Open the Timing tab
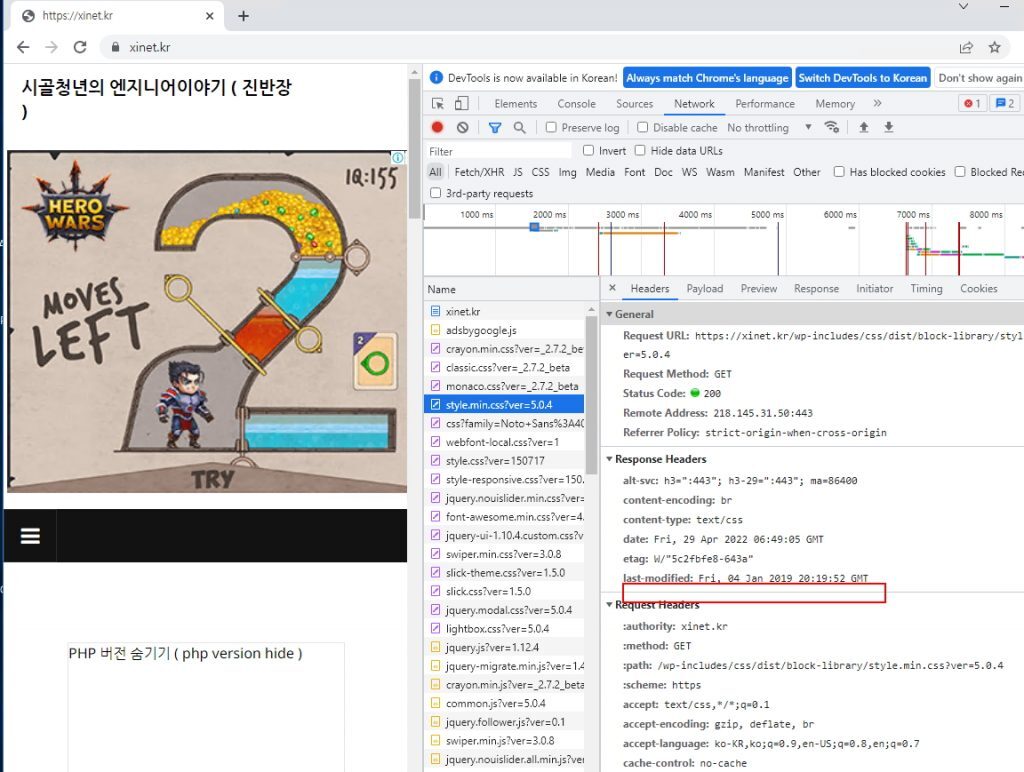 [x=926, y=288]
